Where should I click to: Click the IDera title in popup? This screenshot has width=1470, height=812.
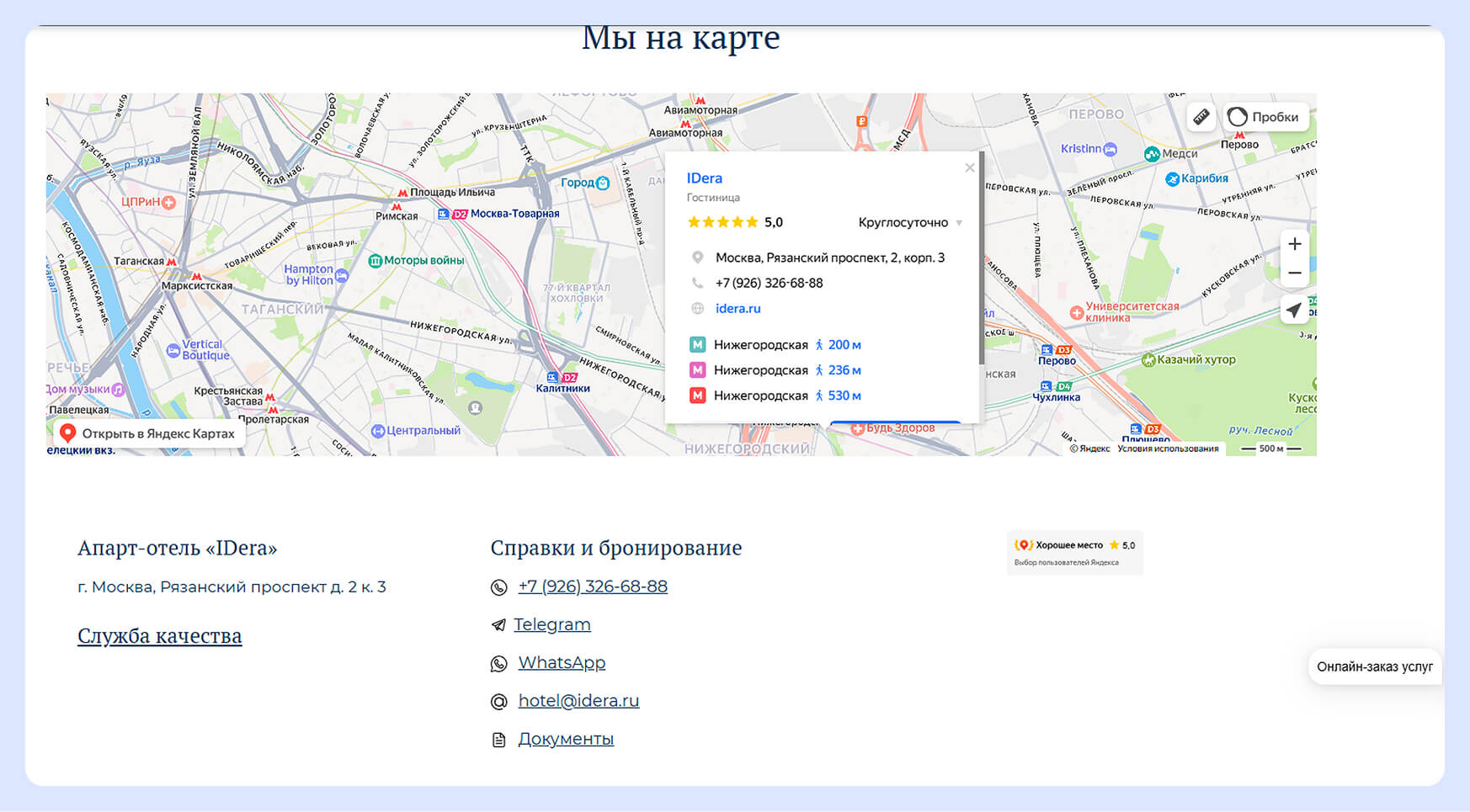click(704, 178)
